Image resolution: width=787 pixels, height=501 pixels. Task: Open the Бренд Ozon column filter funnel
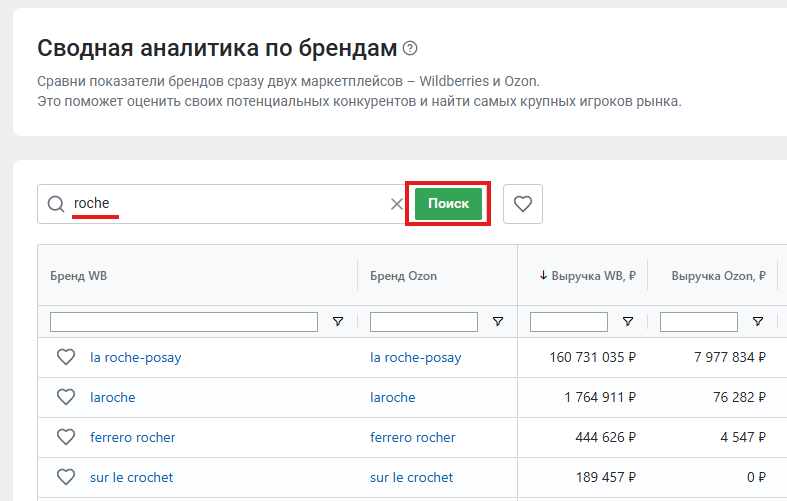[x=497, y=321]
